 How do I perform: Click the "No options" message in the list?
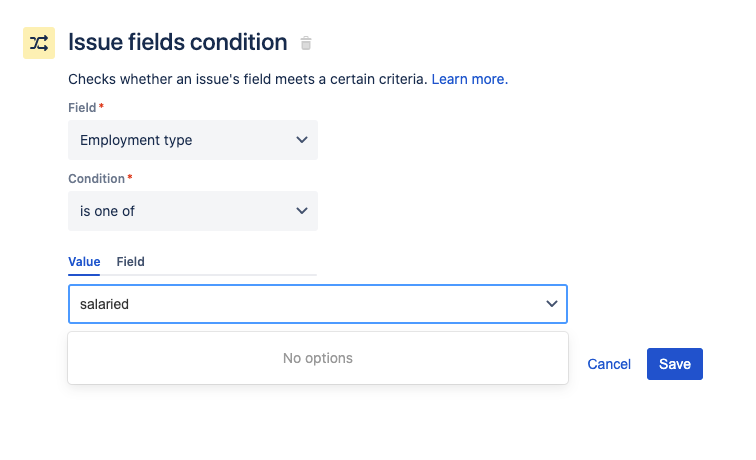[x=318, y=358]
